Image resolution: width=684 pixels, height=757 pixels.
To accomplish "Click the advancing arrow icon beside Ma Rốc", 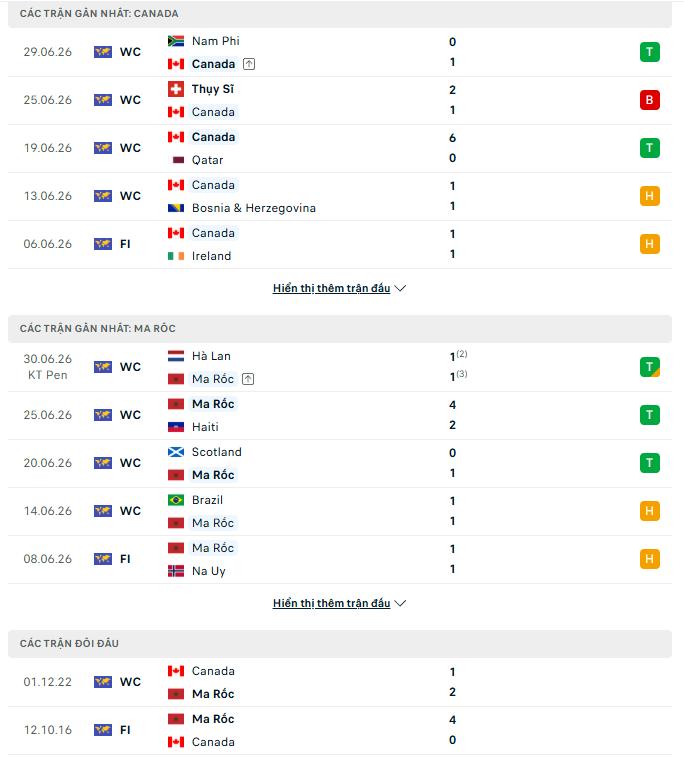I will [x=248, y=379].
